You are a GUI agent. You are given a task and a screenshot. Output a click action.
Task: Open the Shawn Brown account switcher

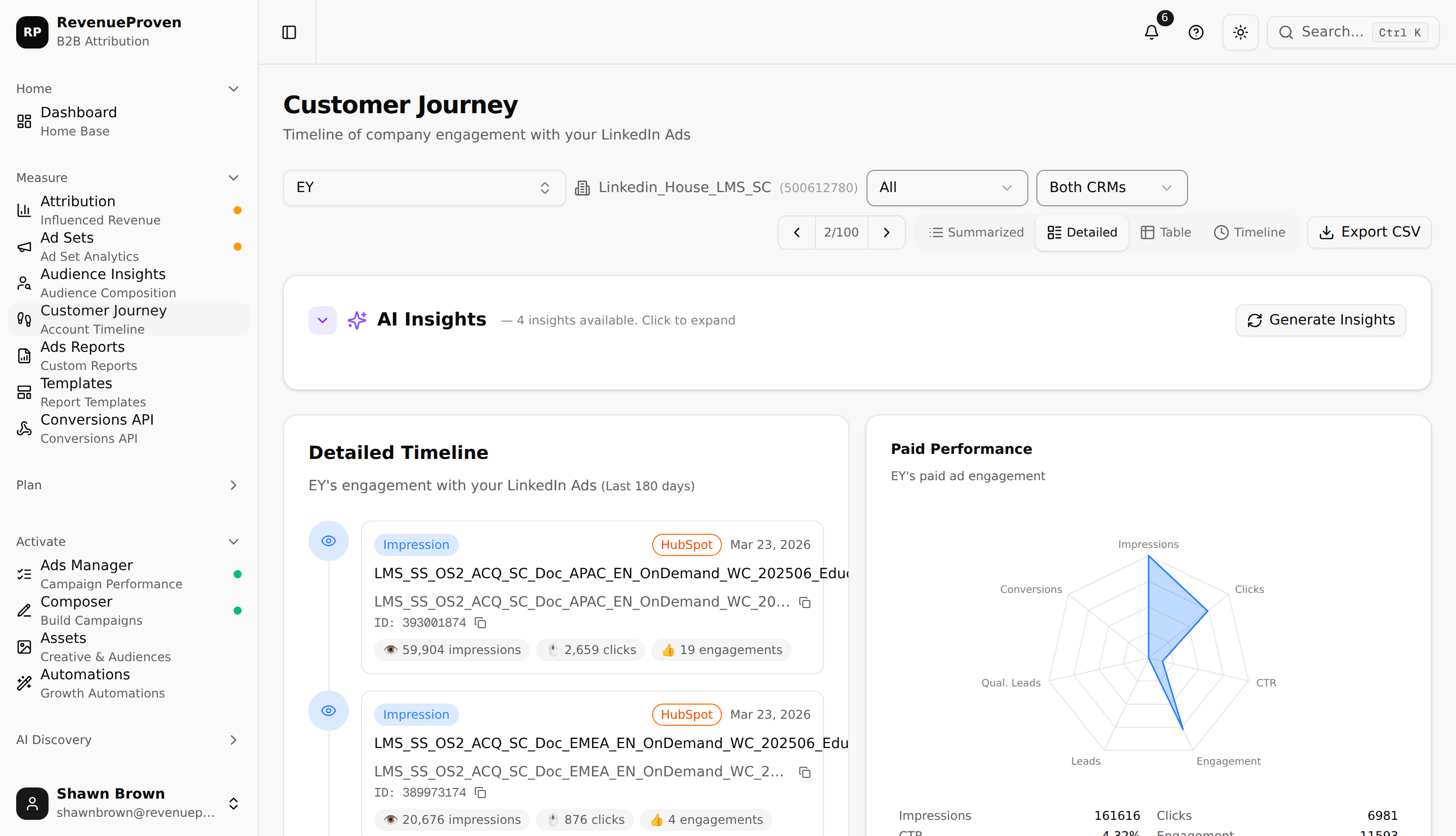(128, 803)
